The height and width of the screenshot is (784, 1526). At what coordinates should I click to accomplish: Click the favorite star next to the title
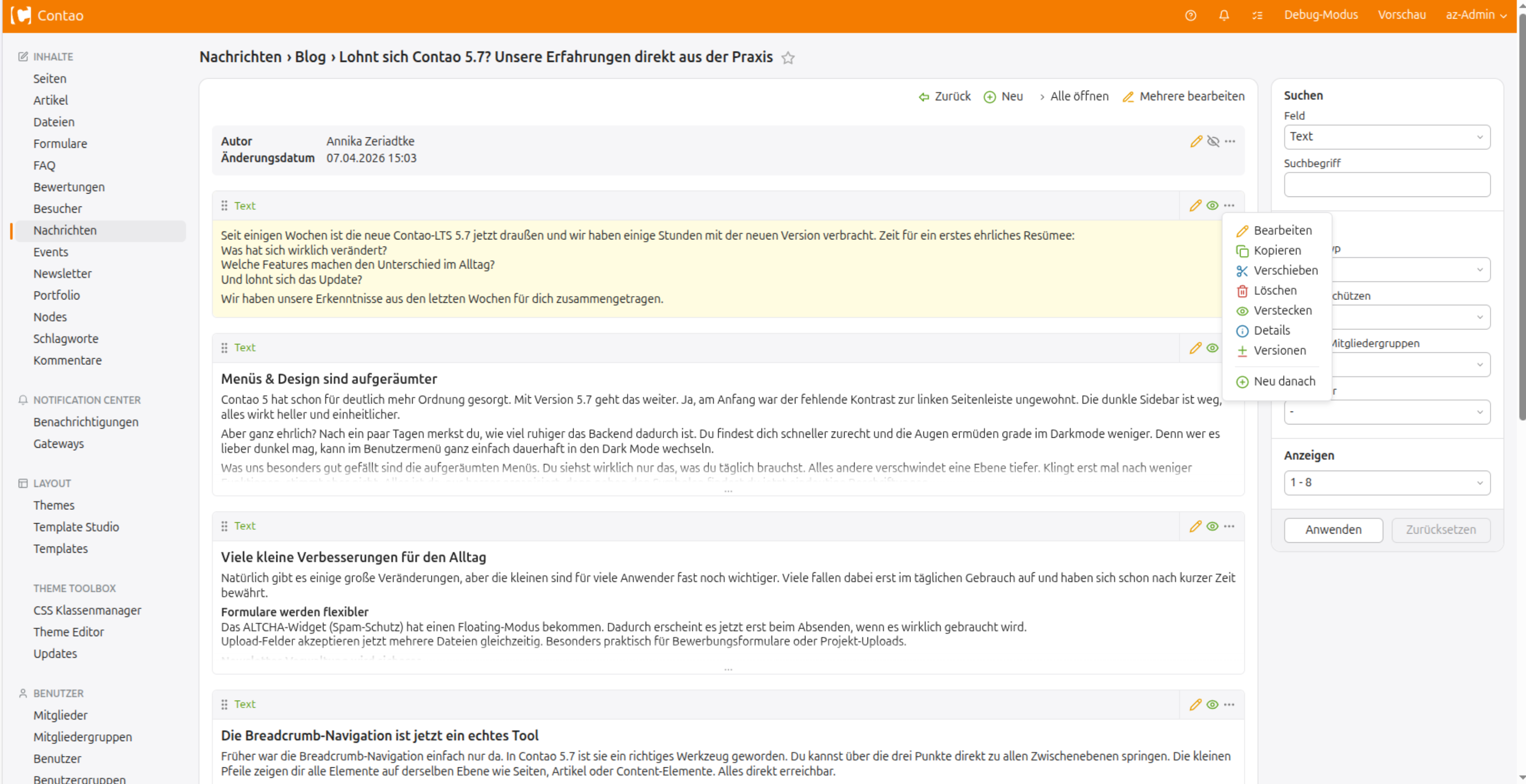[787, 58]
